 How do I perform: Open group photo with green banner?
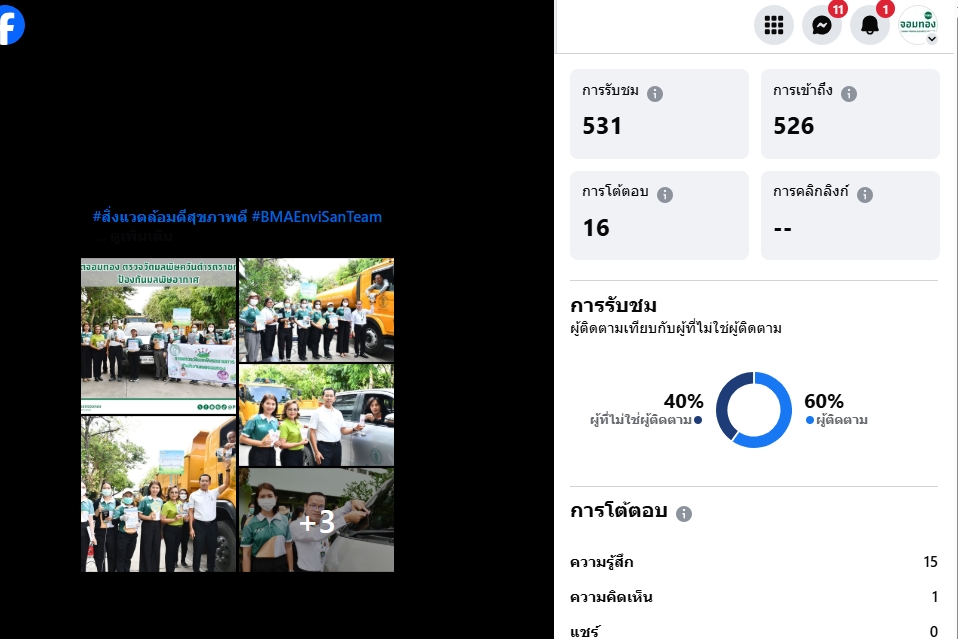(x=158, y=336)
